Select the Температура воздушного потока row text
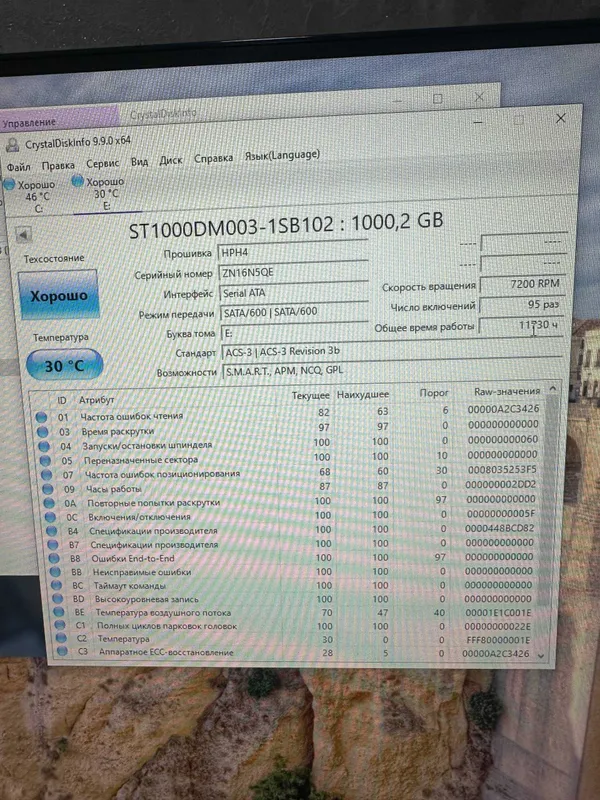Image resolution: width=600 pixels, height=800 pixels. click(163, 612)
